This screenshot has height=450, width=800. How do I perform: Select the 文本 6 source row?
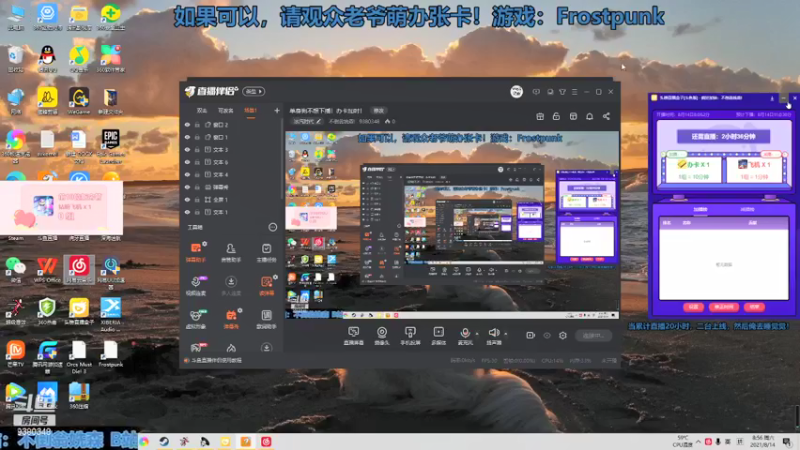231,162
